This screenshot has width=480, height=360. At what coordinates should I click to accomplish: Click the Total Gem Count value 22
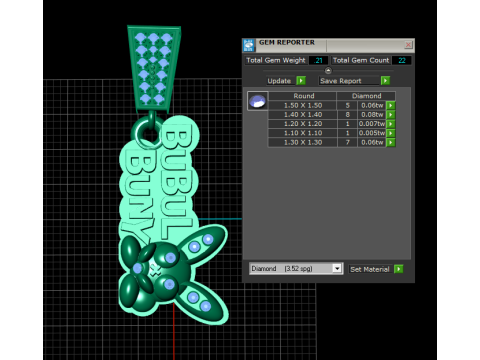click(x=401, y=60)
